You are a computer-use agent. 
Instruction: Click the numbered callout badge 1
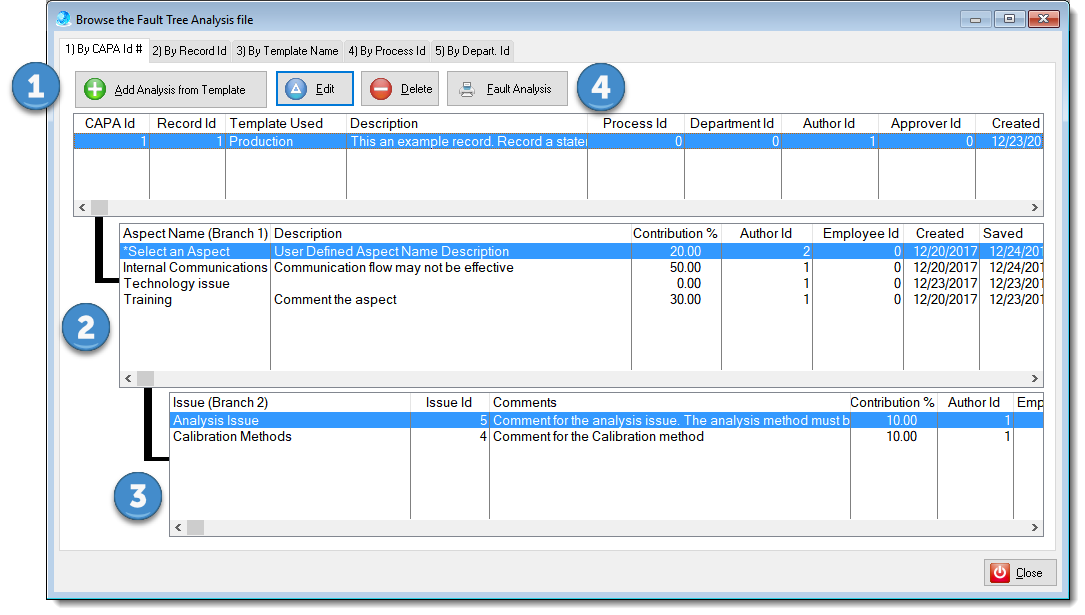pos(35,87)
